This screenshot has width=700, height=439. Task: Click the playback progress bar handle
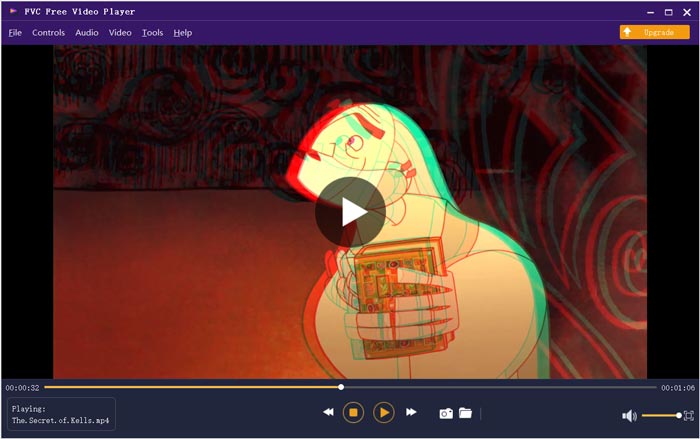click(x=341, y=387)
